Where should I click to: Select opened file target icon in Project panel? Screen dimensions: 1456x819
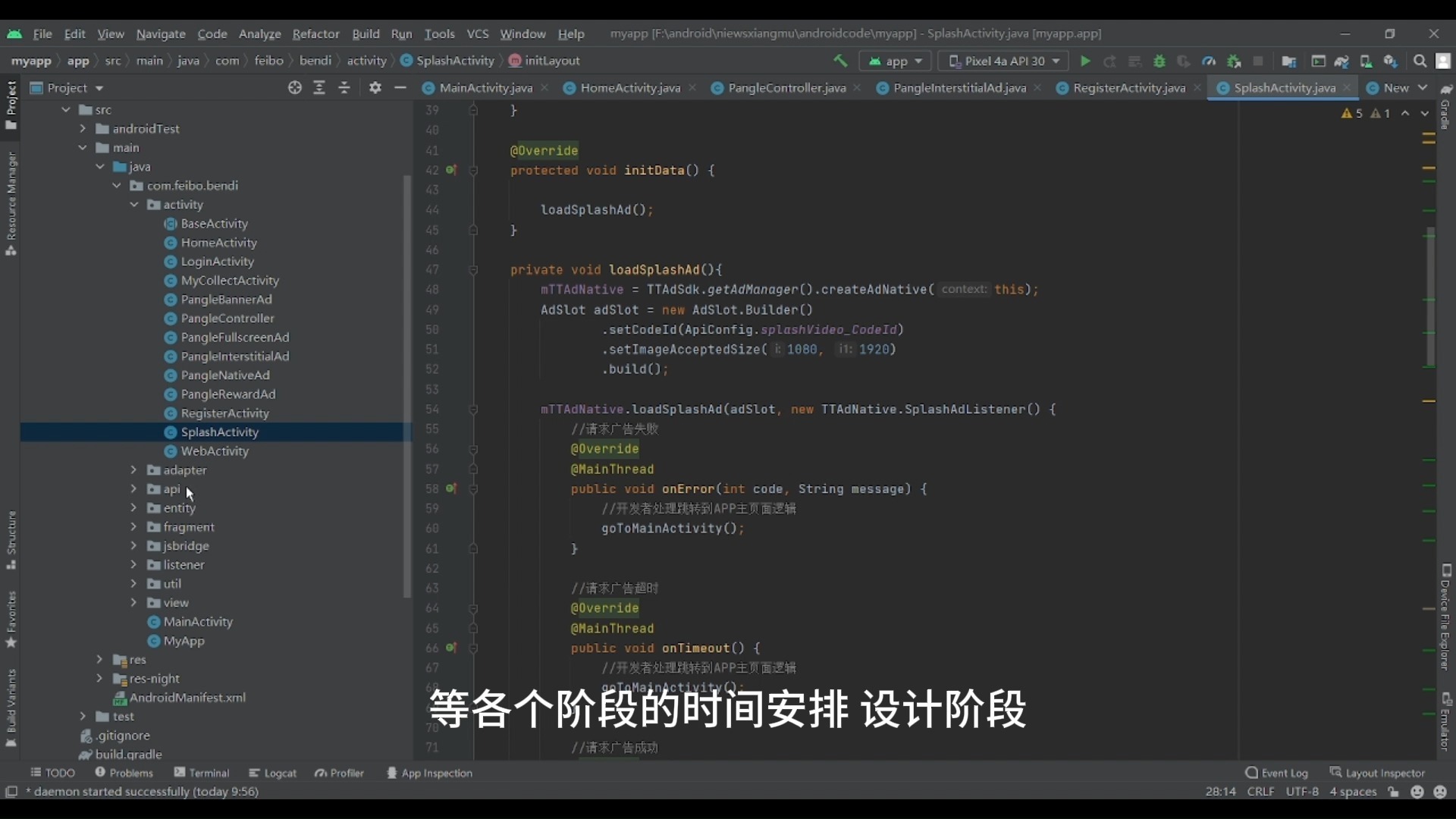tap(295, 88)
